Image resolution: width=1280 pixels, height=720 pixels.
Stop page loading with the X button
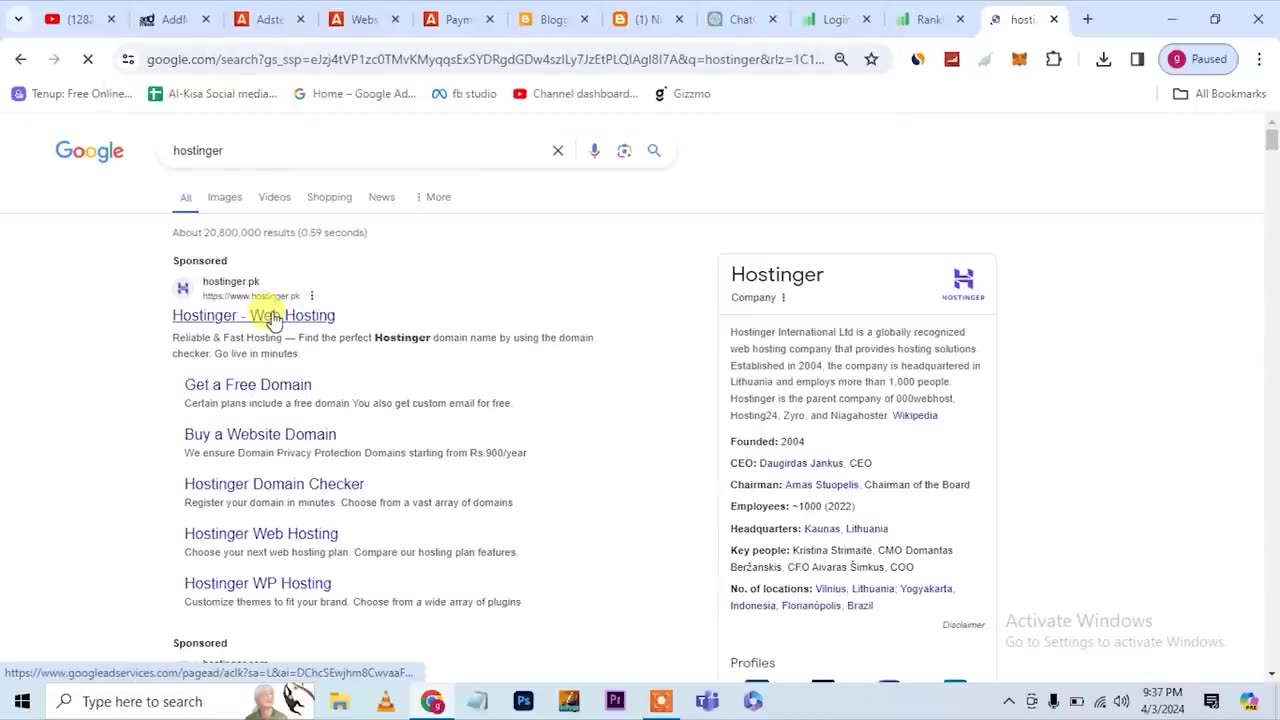point(88,59)
